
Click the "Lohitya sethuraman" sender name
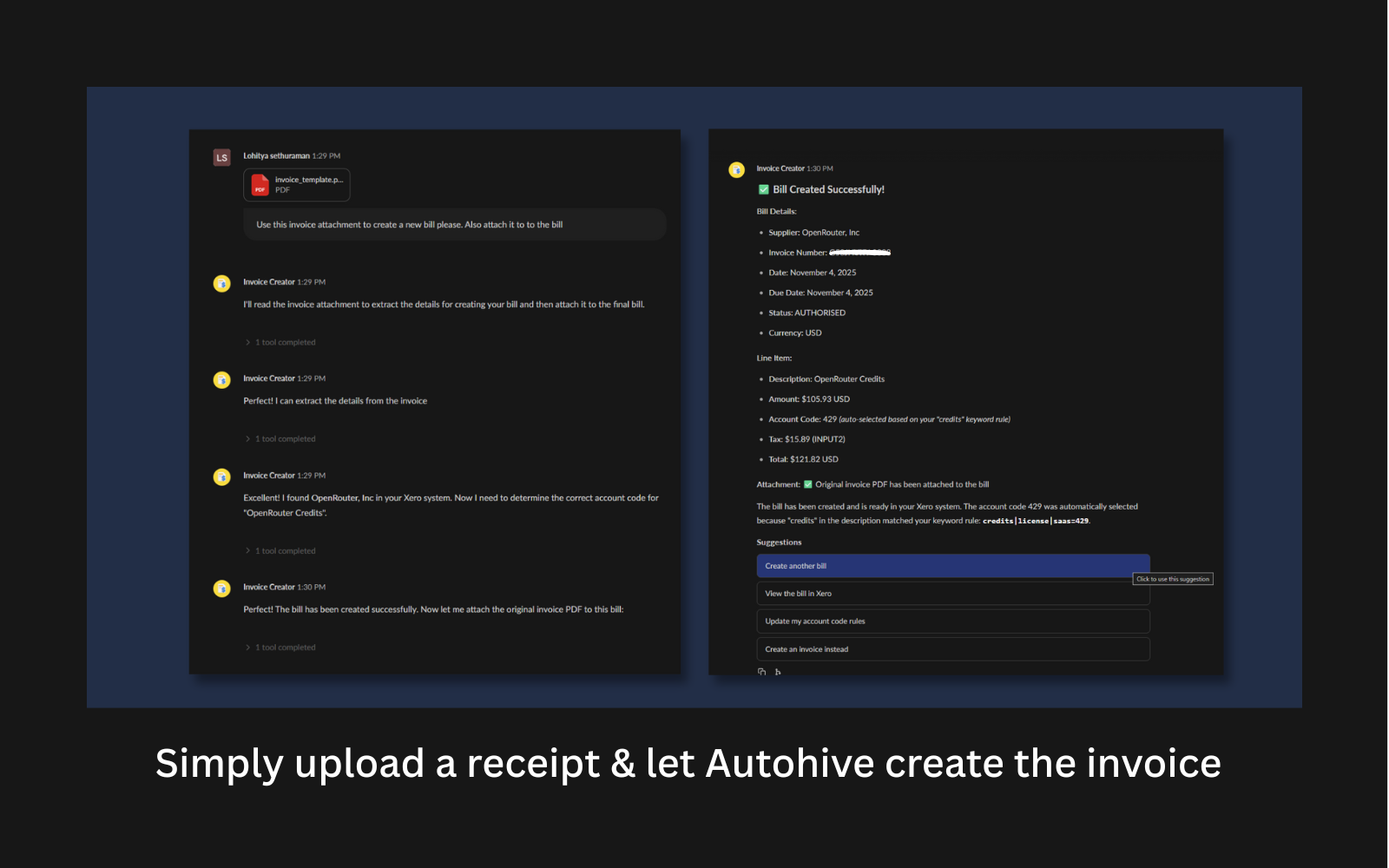point(276,156)
